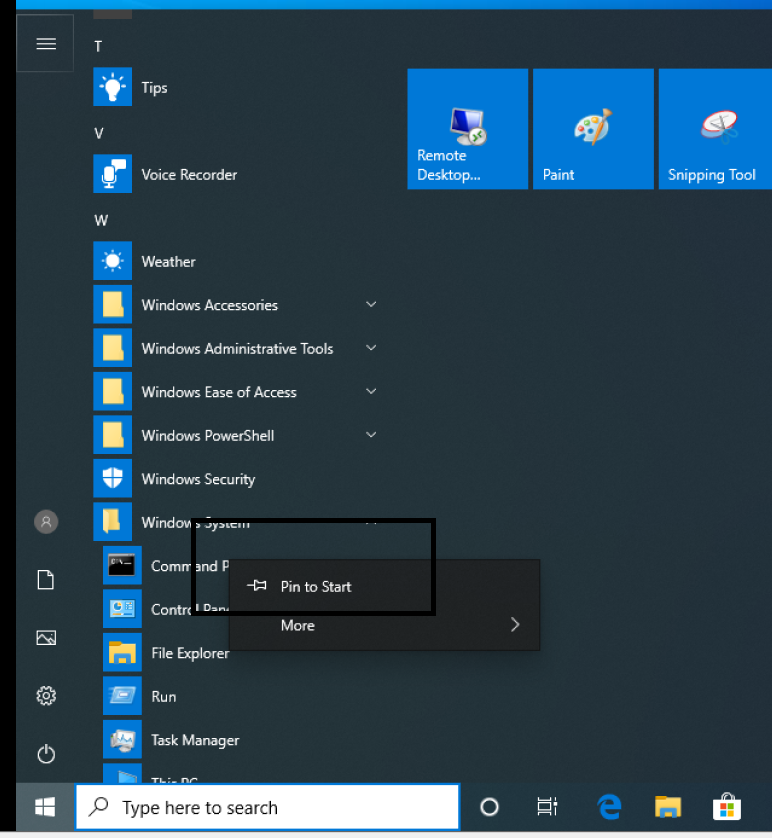Image resolution: width=772 pixels, height=838 pixels.
Task: Open Cortana circle on taskbar
Action: point(489,807)
